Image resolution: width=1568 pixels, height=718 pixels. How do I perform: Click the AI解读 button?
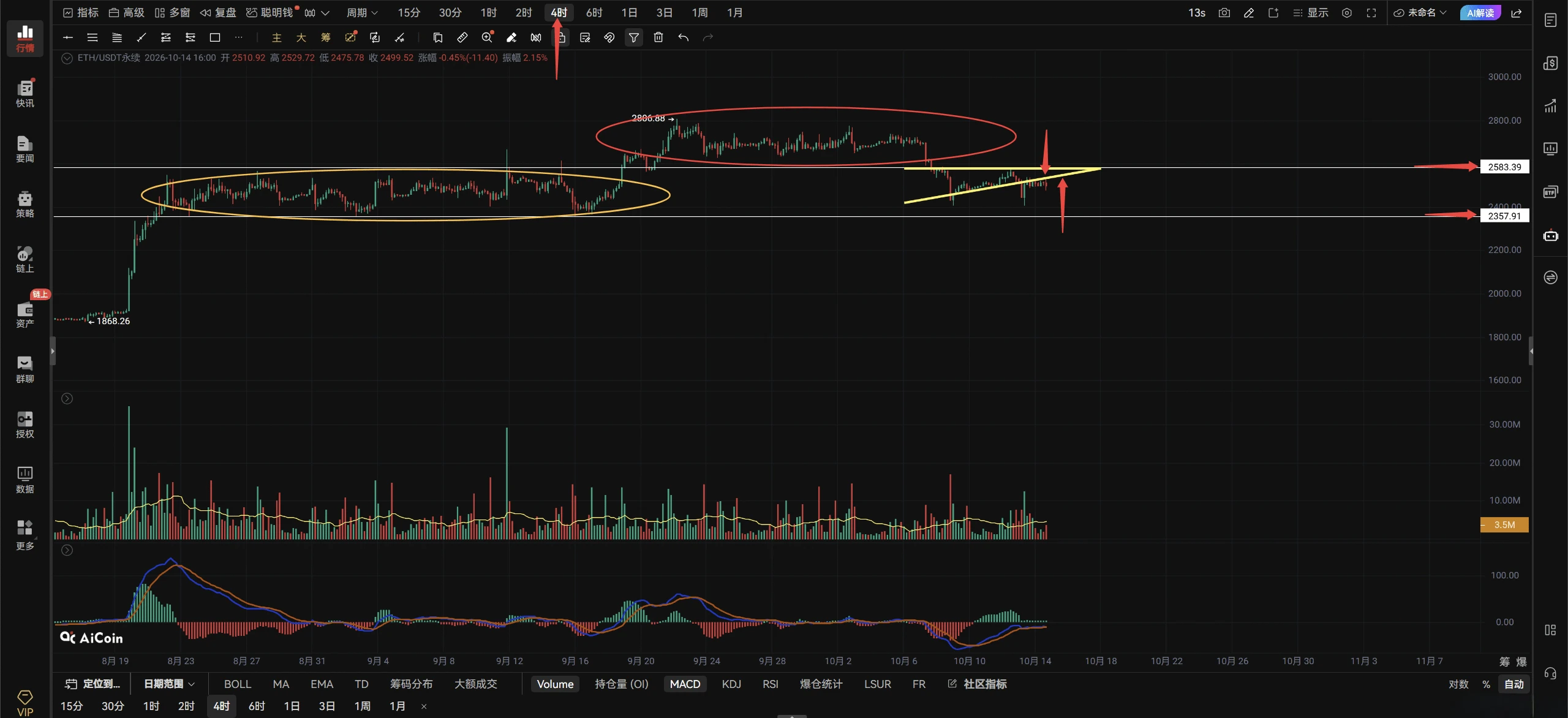(1480, 13)
